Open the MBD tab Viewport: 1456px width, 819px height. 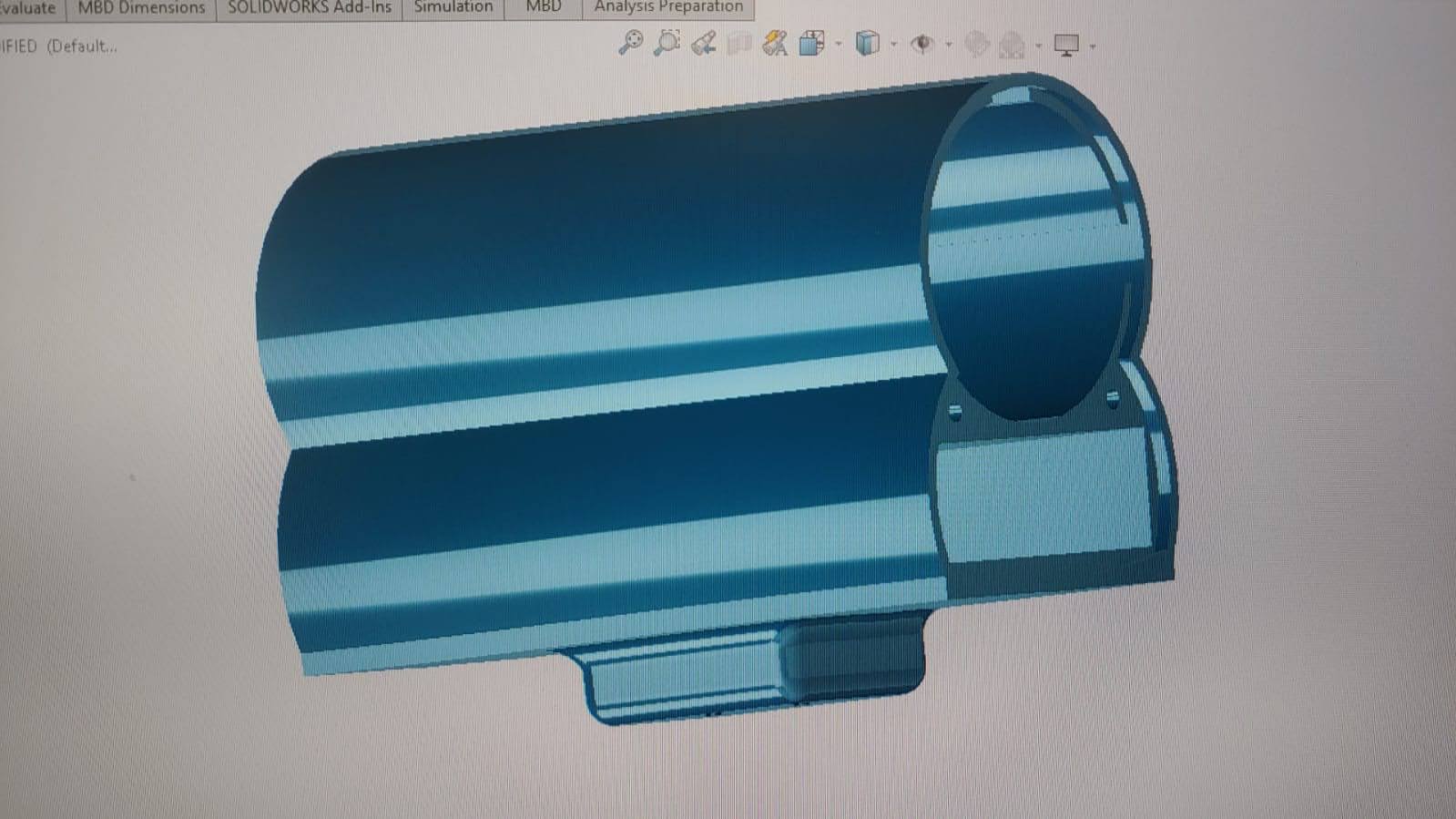coord(544,8)
